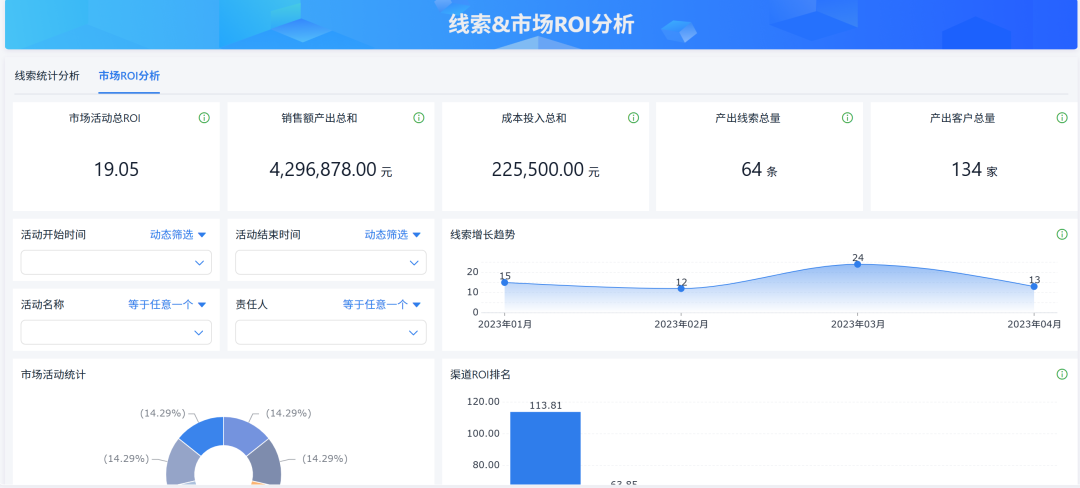Screen dimensions: 1080x488
Task: Click info icon on 渠道ROI排名 chart
Action: tap(1062, 374)
